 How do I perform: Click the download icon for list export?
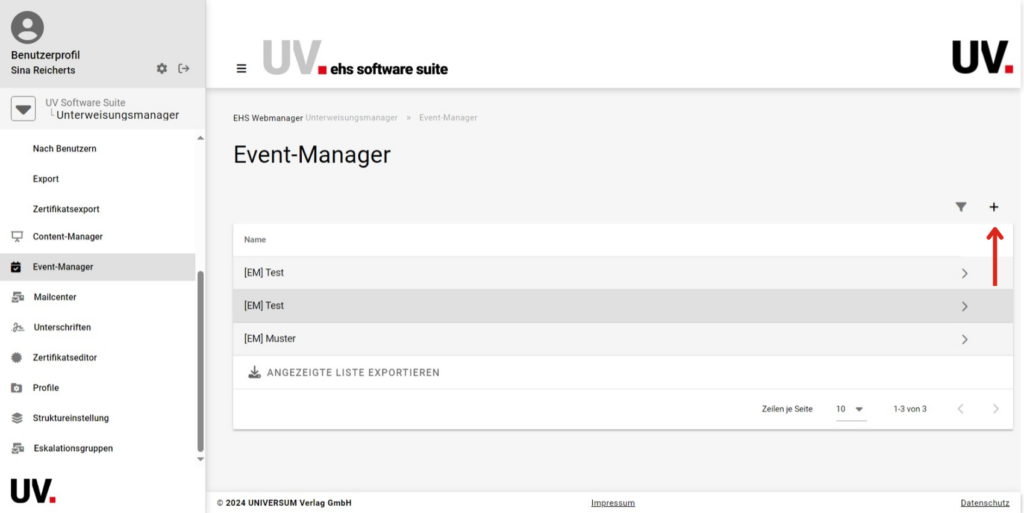tap(254, 372)
